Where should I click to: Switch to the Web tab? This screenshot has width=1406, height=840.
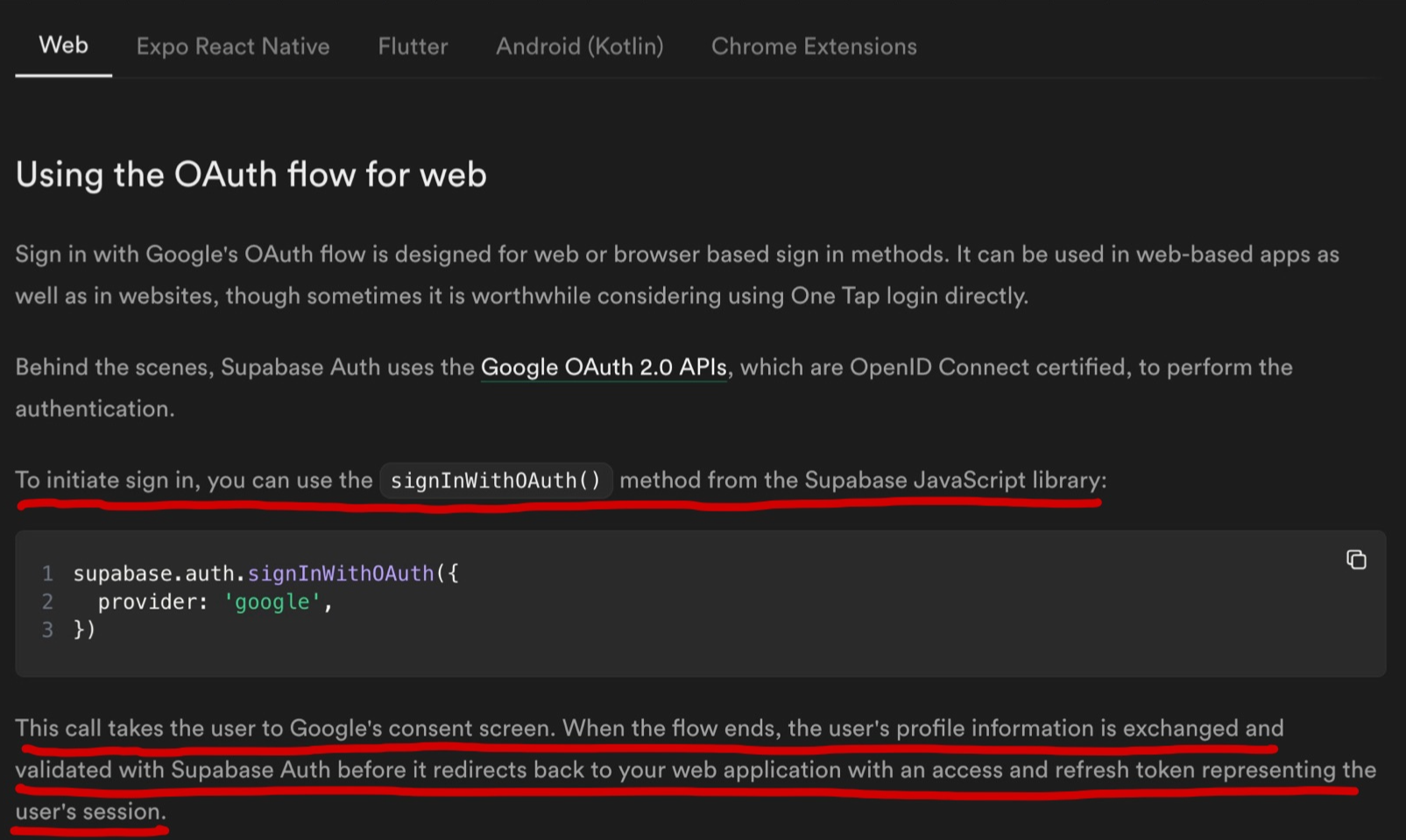click(x=63, y=46)
